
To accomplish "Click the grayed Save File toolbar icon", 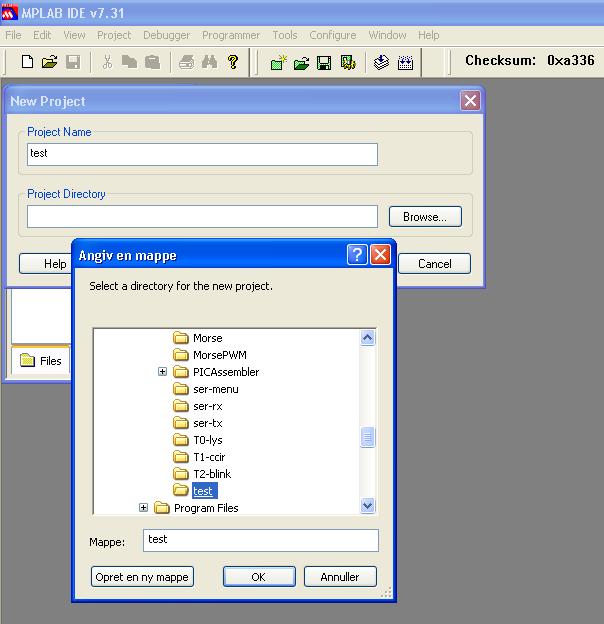I will 73,62.
